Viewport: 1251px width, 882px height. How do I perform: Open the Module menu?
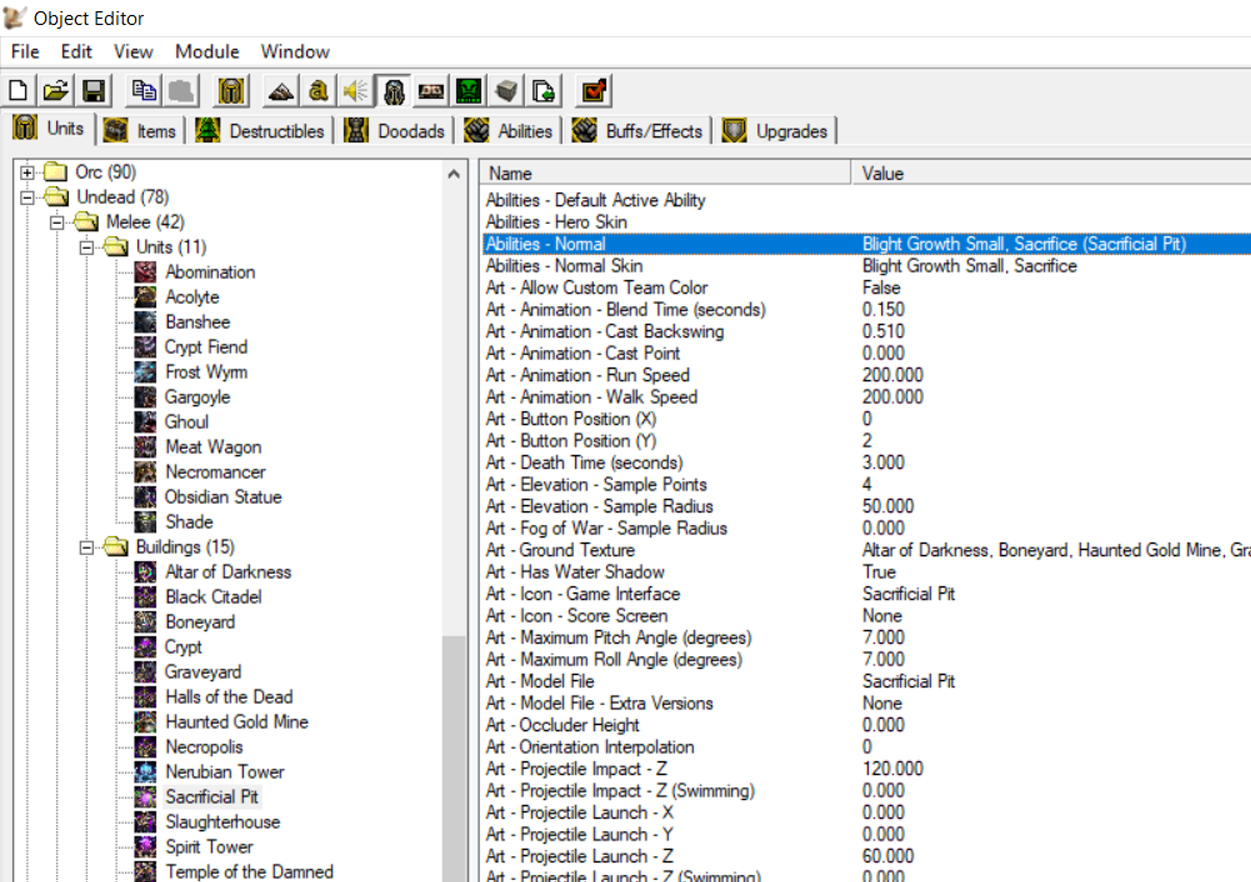[207, 52]
